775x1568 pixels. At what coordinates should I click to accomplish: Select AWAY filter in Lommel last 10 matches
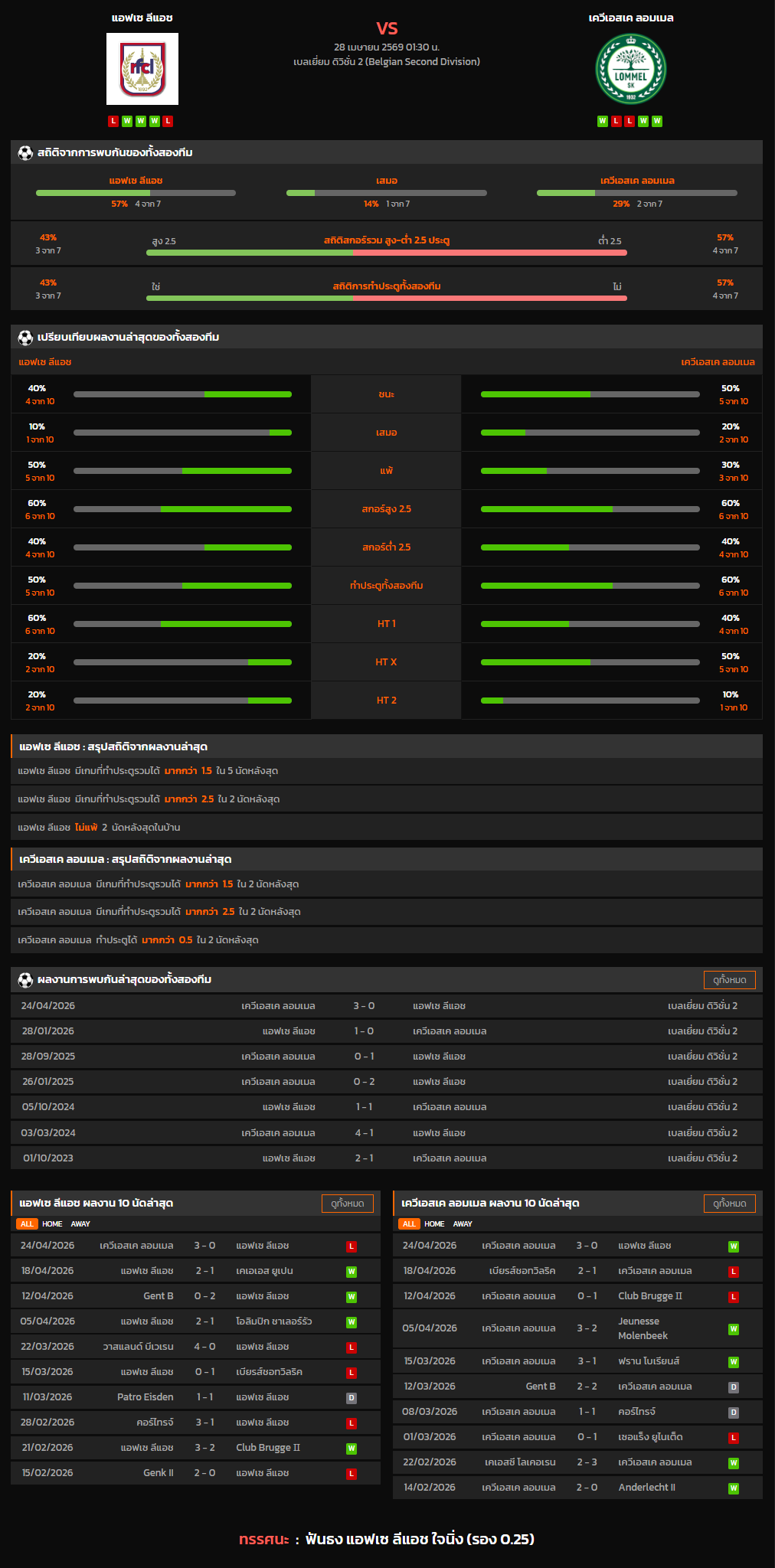(463, 1223)
